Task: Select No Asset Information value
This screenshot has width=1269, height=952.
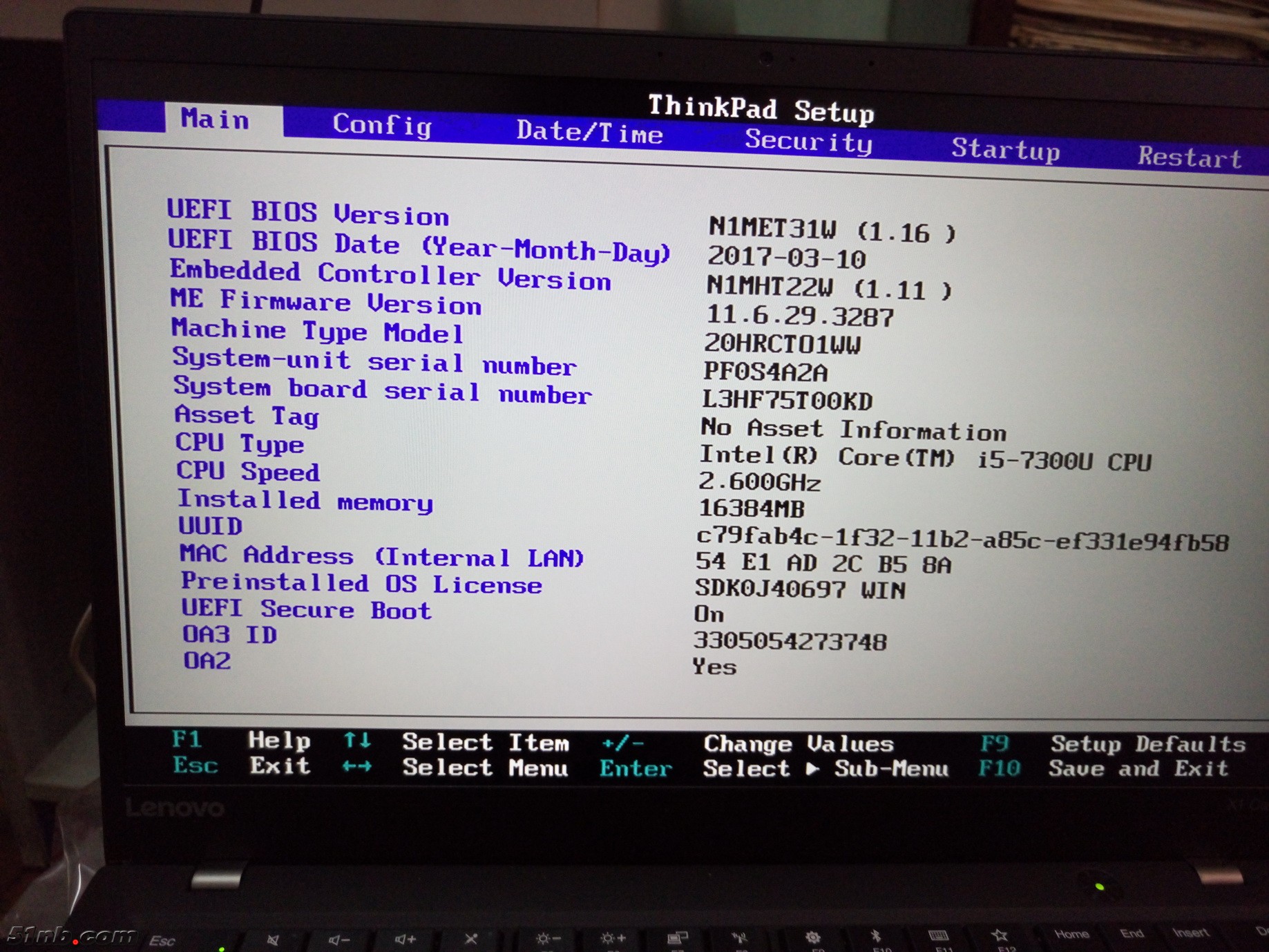Action: pos(853,429)
